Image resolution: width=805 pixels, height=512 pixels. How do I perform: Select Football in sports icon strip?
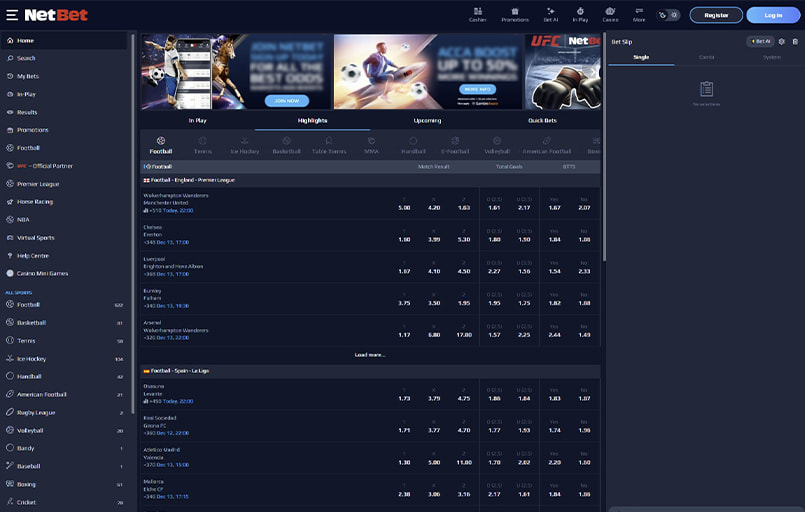pos(161,145)
